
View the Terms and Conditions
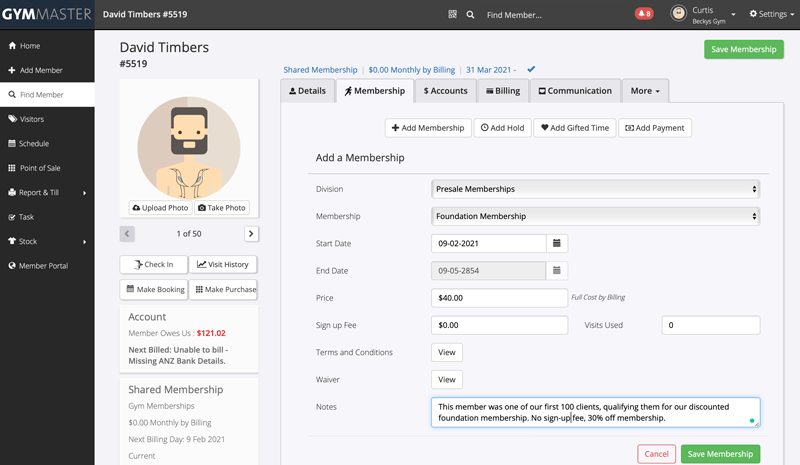tap(447, 352)
